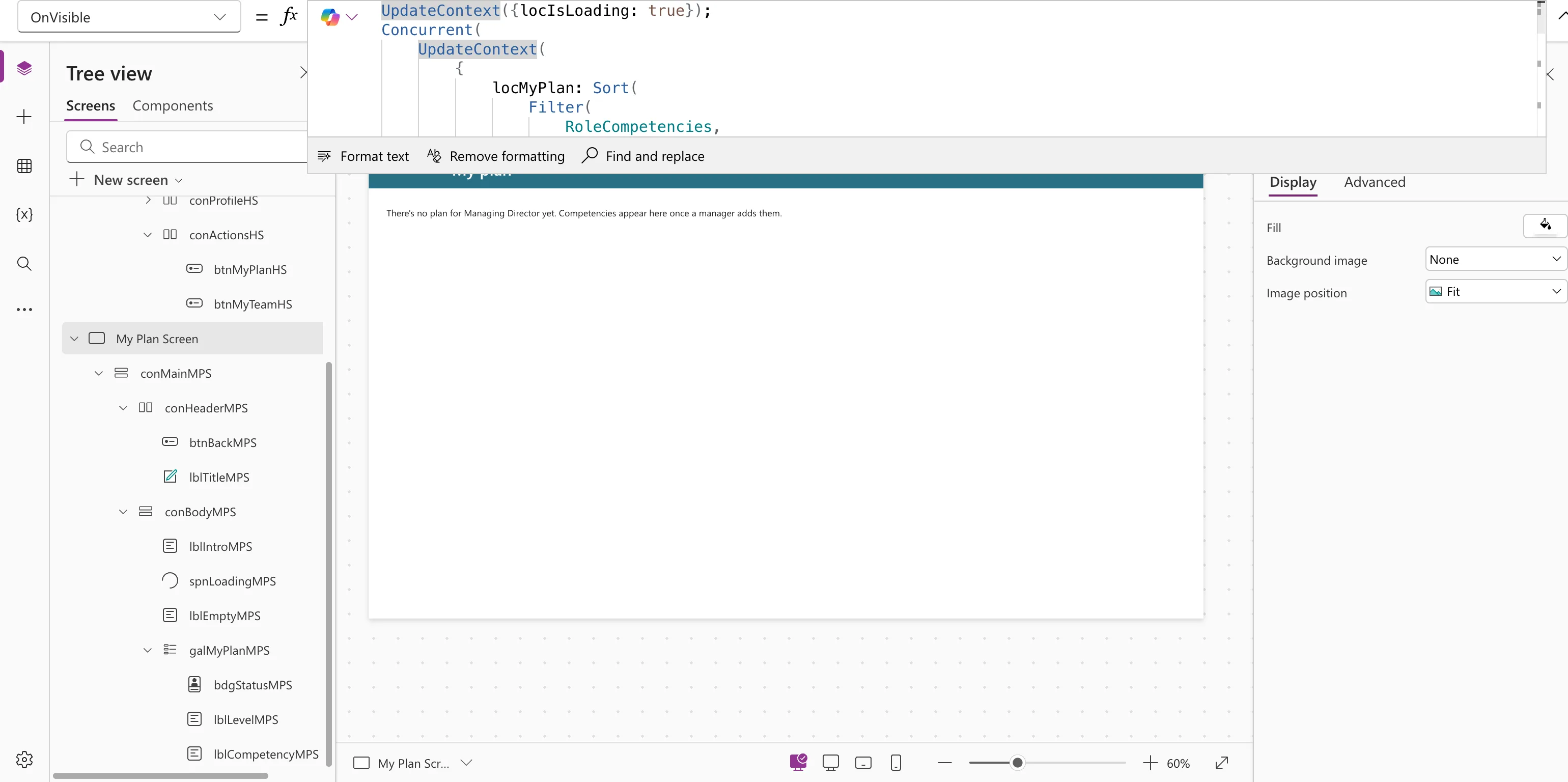Image resolution: width=1568 pixels, height=782 pixels.
Task: Select the Display properties tab
Action: point(1293,182)
